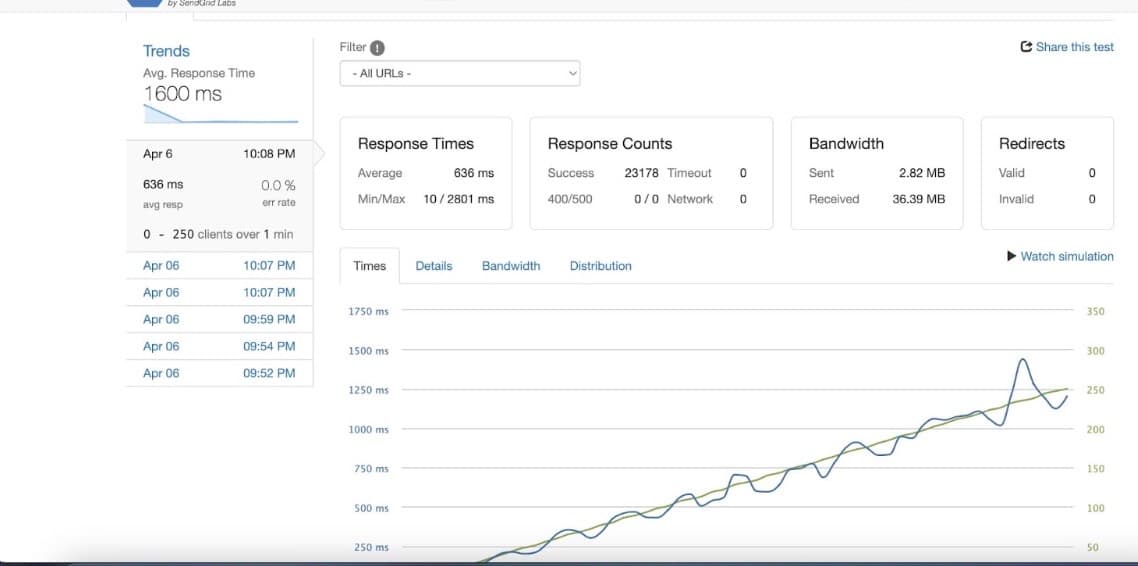Click the Min/Max 10 / 2801 ms value
Screen dimensions: 1138x566
click(459, 199)
